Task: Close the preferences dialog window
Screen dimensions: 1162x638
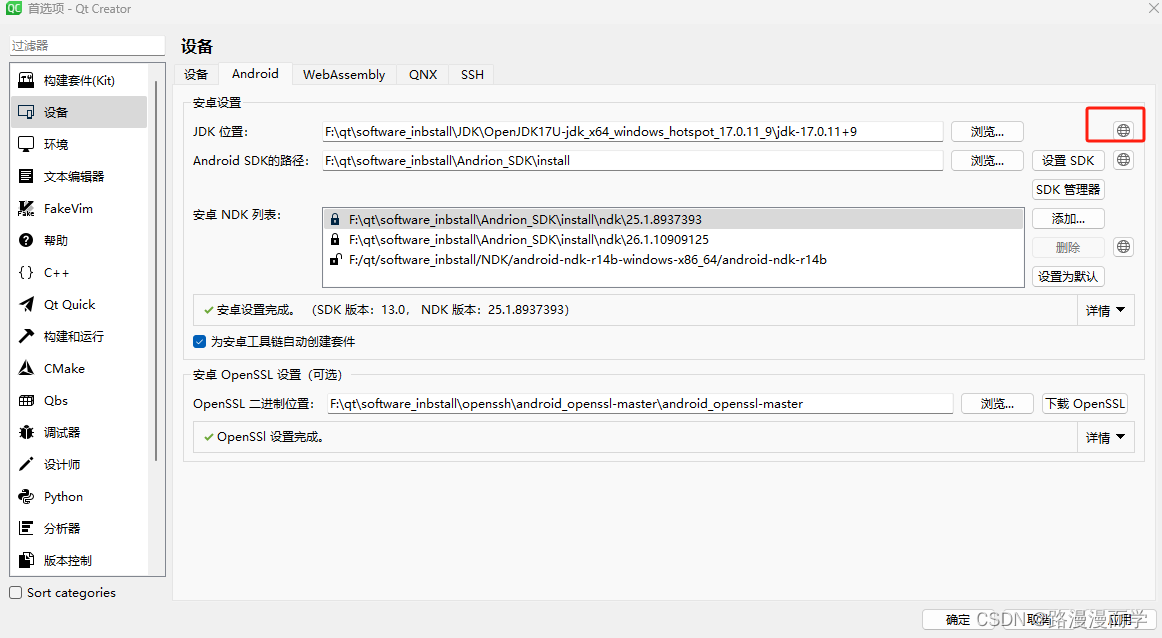Action: 1153,7
